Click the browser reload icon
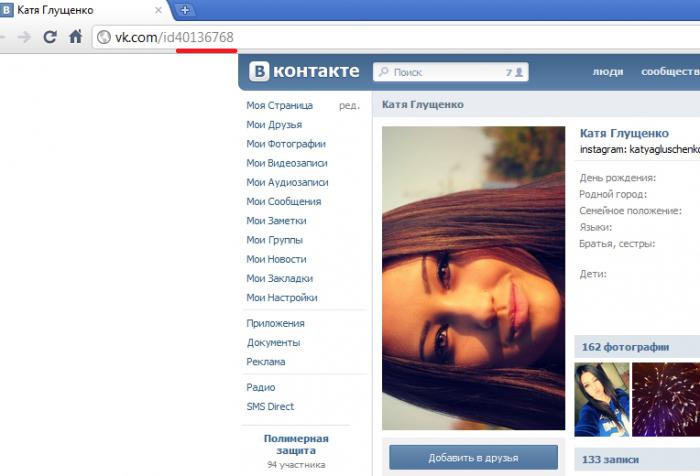 (x=50, y=37)
